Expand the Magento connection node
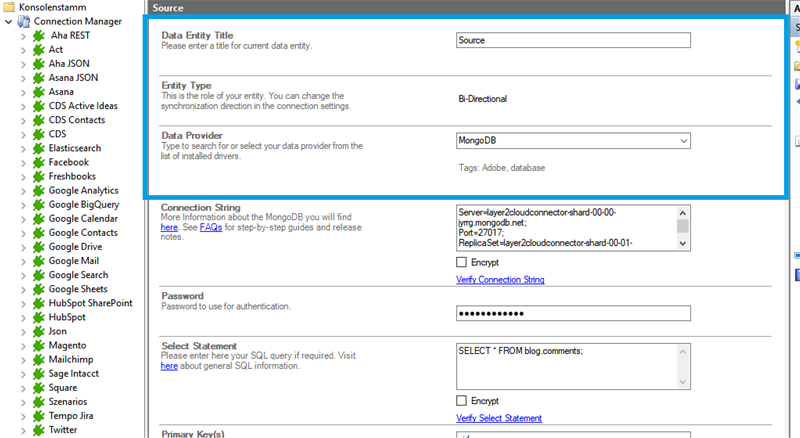800x438 pixels. (x=23, y=345)
